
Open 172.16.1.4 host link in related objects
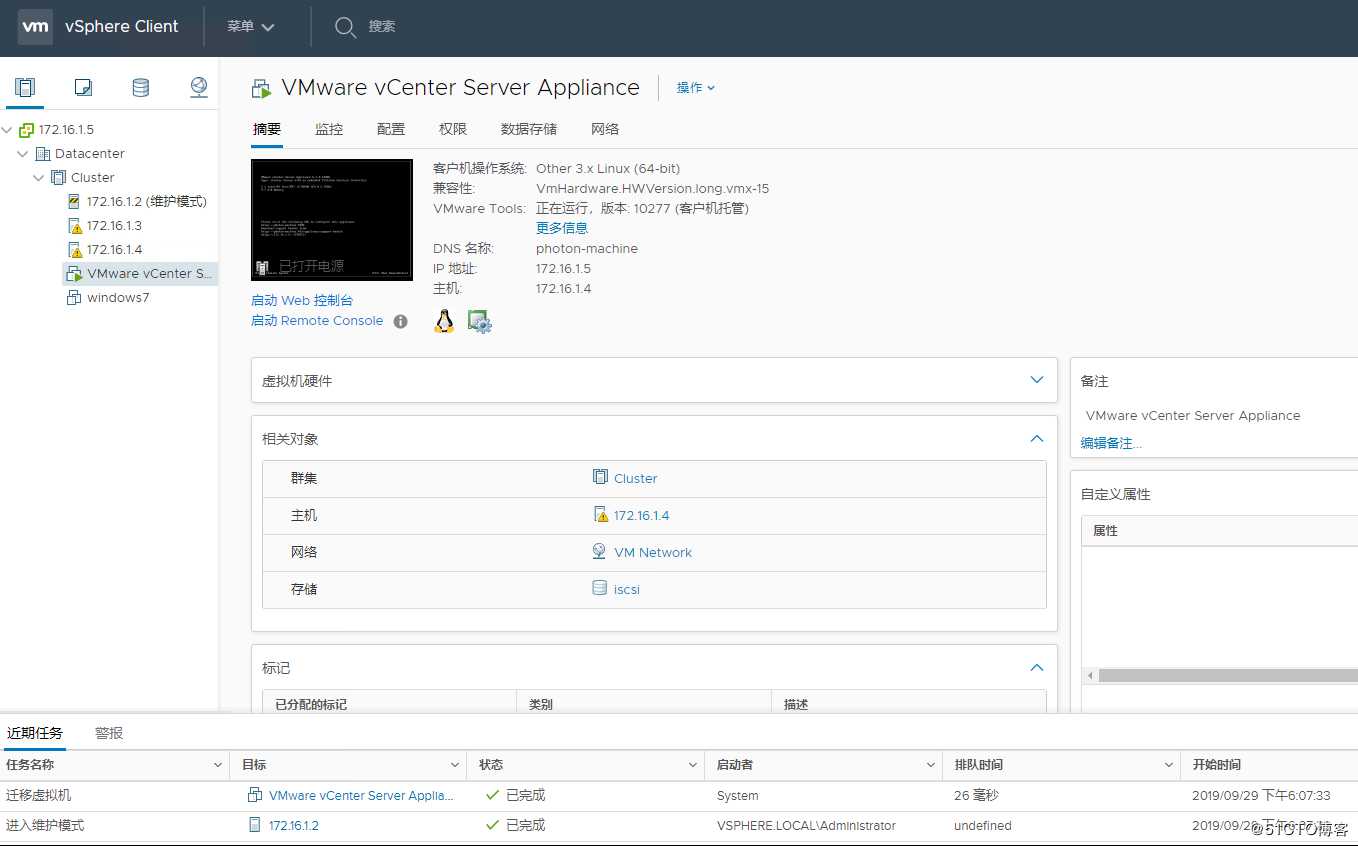pos(641,515)
